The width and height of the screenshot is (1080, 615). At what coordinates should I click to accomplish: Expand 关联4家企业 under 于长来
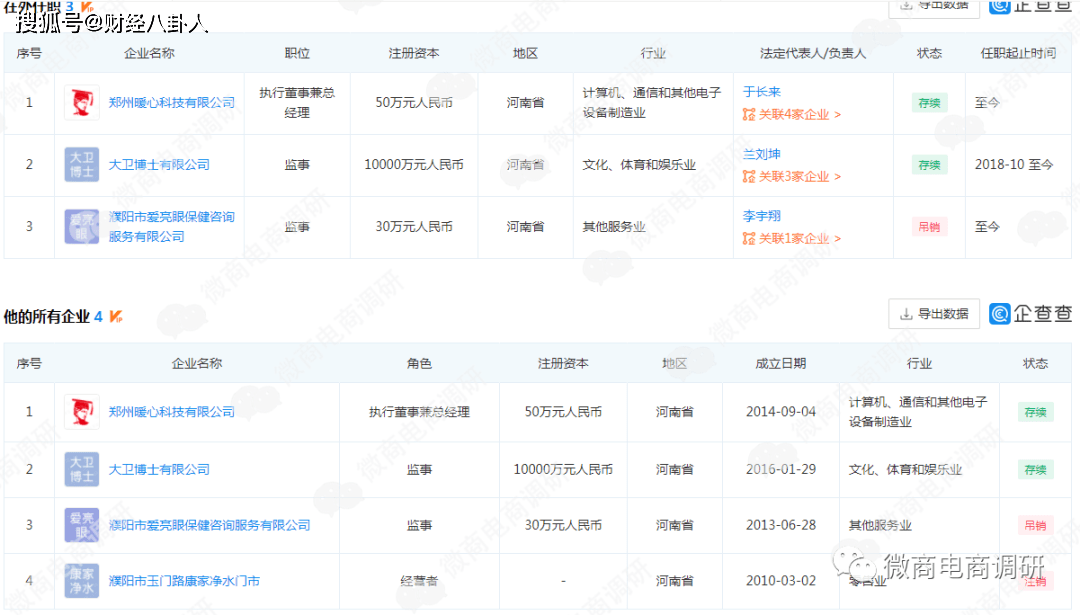[792, 115]
